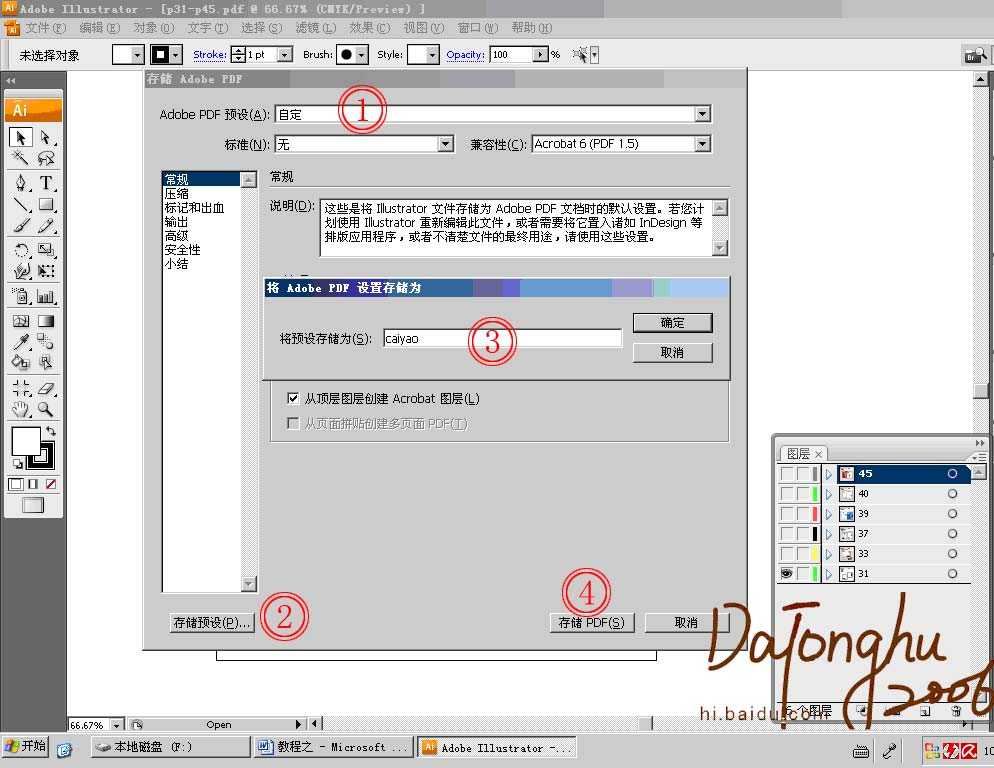This screenshot has width=994, height=768.
Task: Open the Stroke weight dropdown
Action: pyautogui.click(x=285, y=55)
